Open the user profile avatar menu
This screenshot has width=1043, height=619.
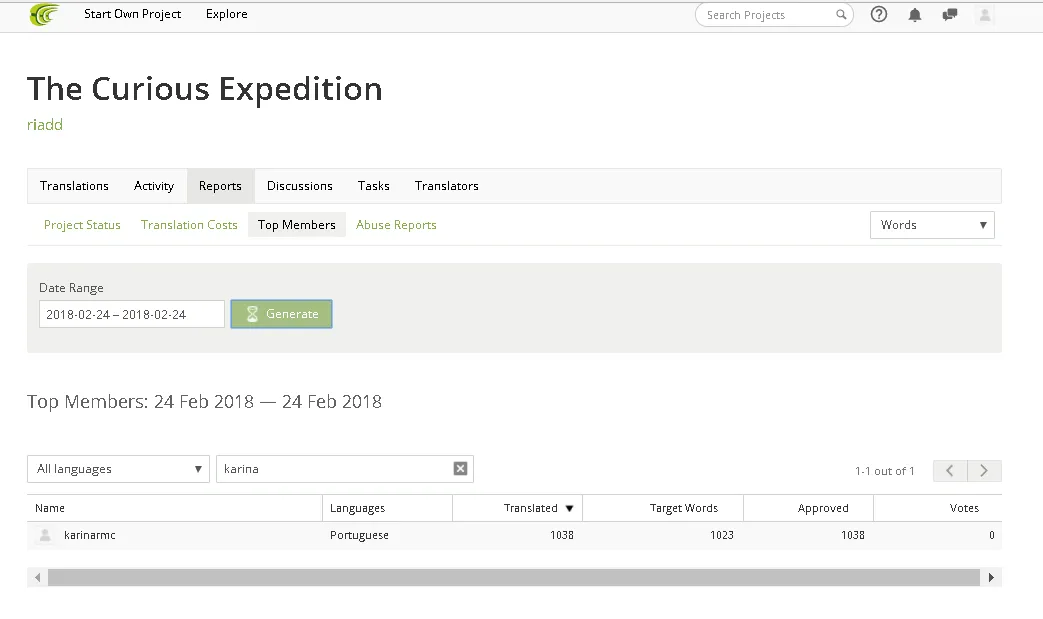(985, 15)
